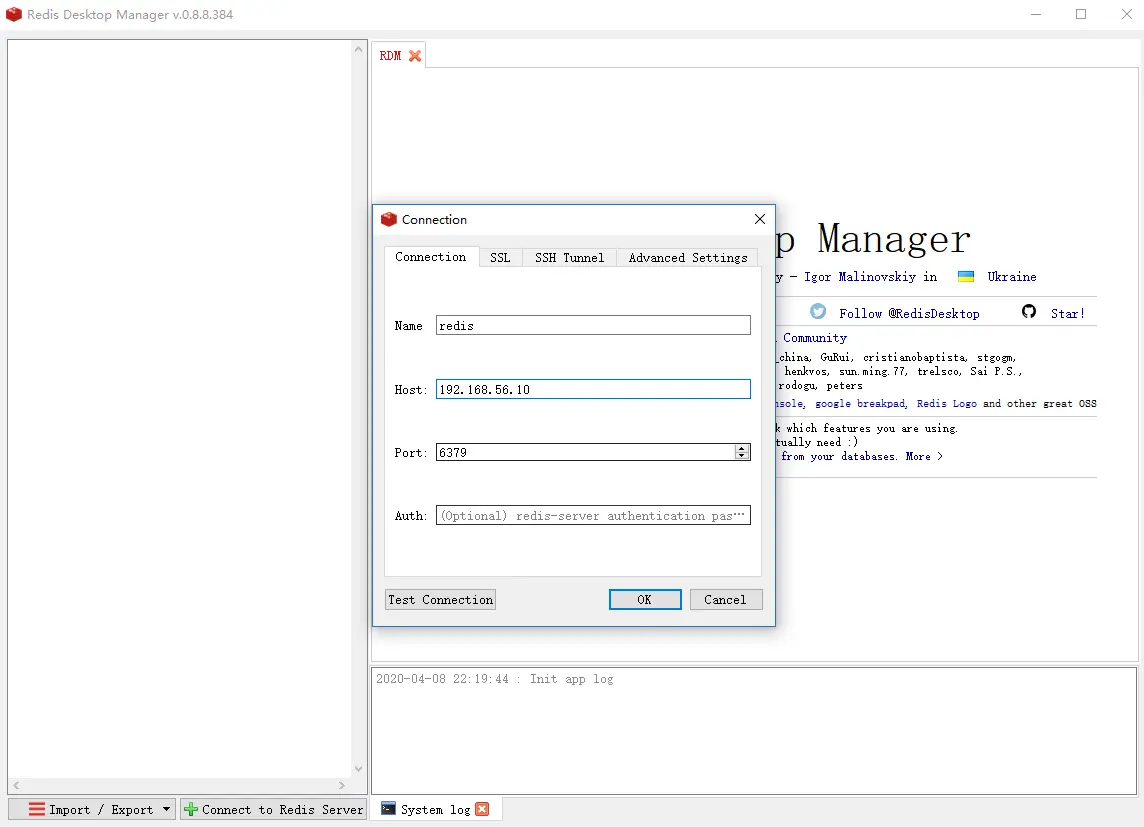Click the Name field containing redis
Screen dimensions: 1144x827
tap(593, 325)
